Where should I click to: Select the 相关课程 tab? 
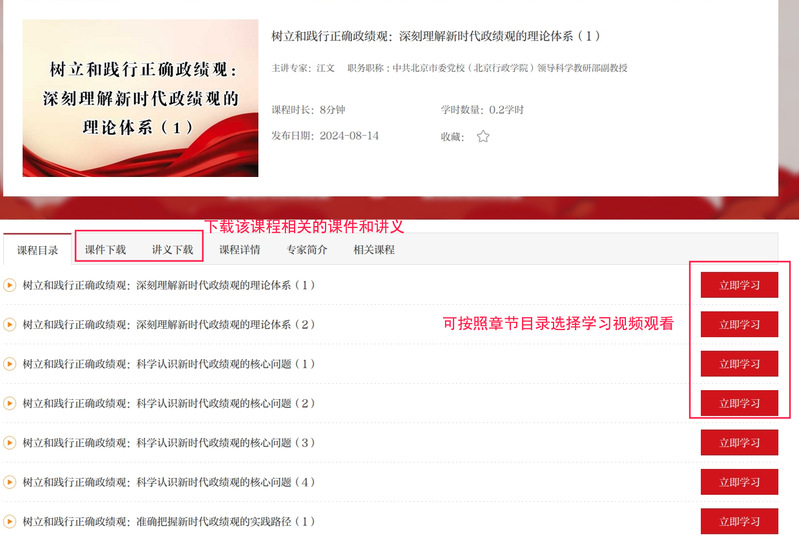tap(374, 250)
